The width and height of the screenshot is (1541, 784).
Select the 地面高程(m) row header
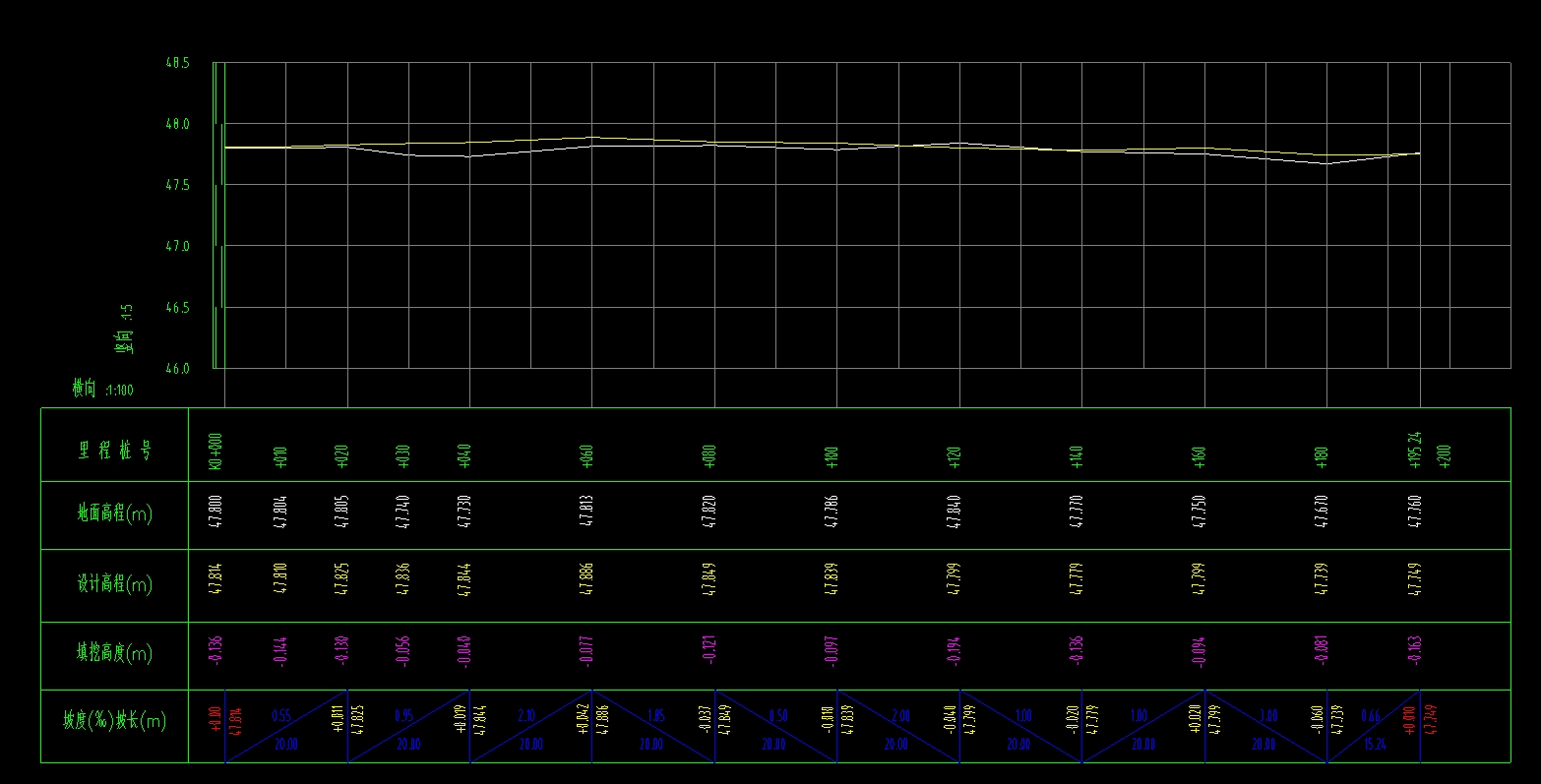115,513
